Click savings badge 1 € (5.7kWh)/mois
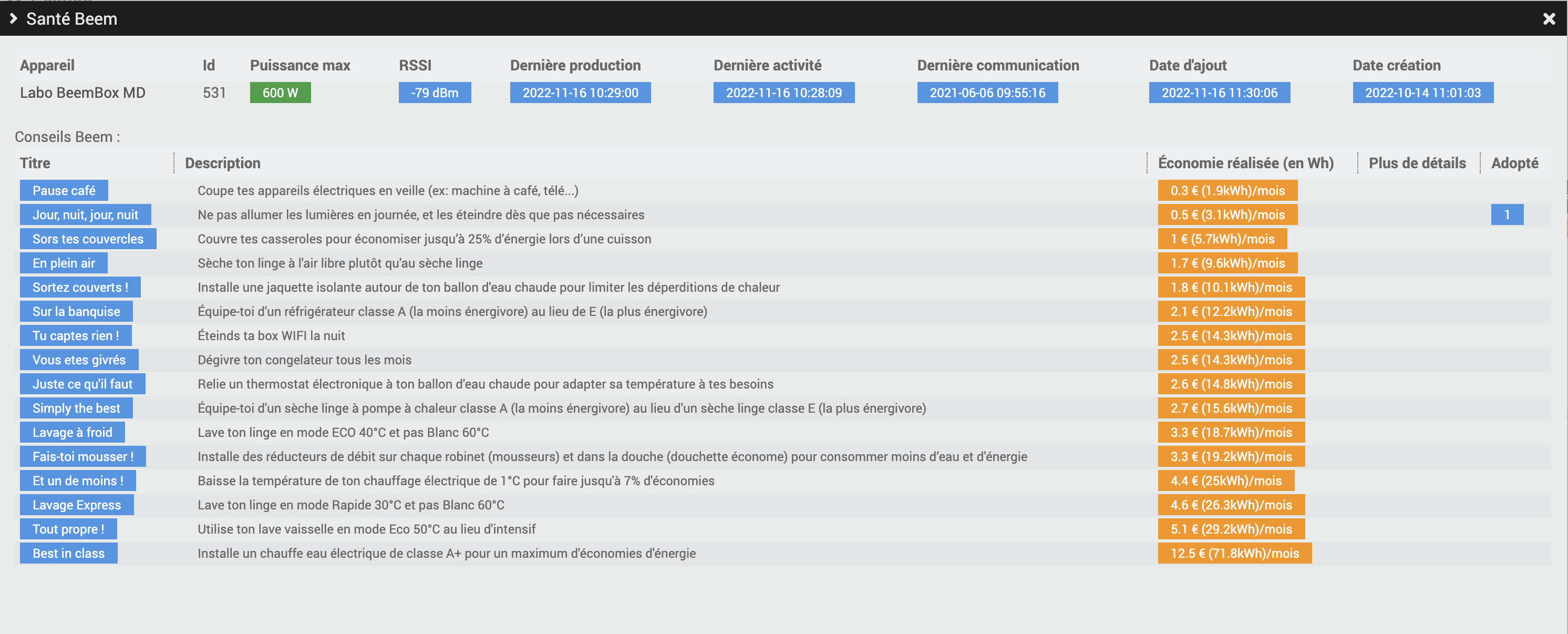This screenshot has height=634, width=1568. 1222,239
